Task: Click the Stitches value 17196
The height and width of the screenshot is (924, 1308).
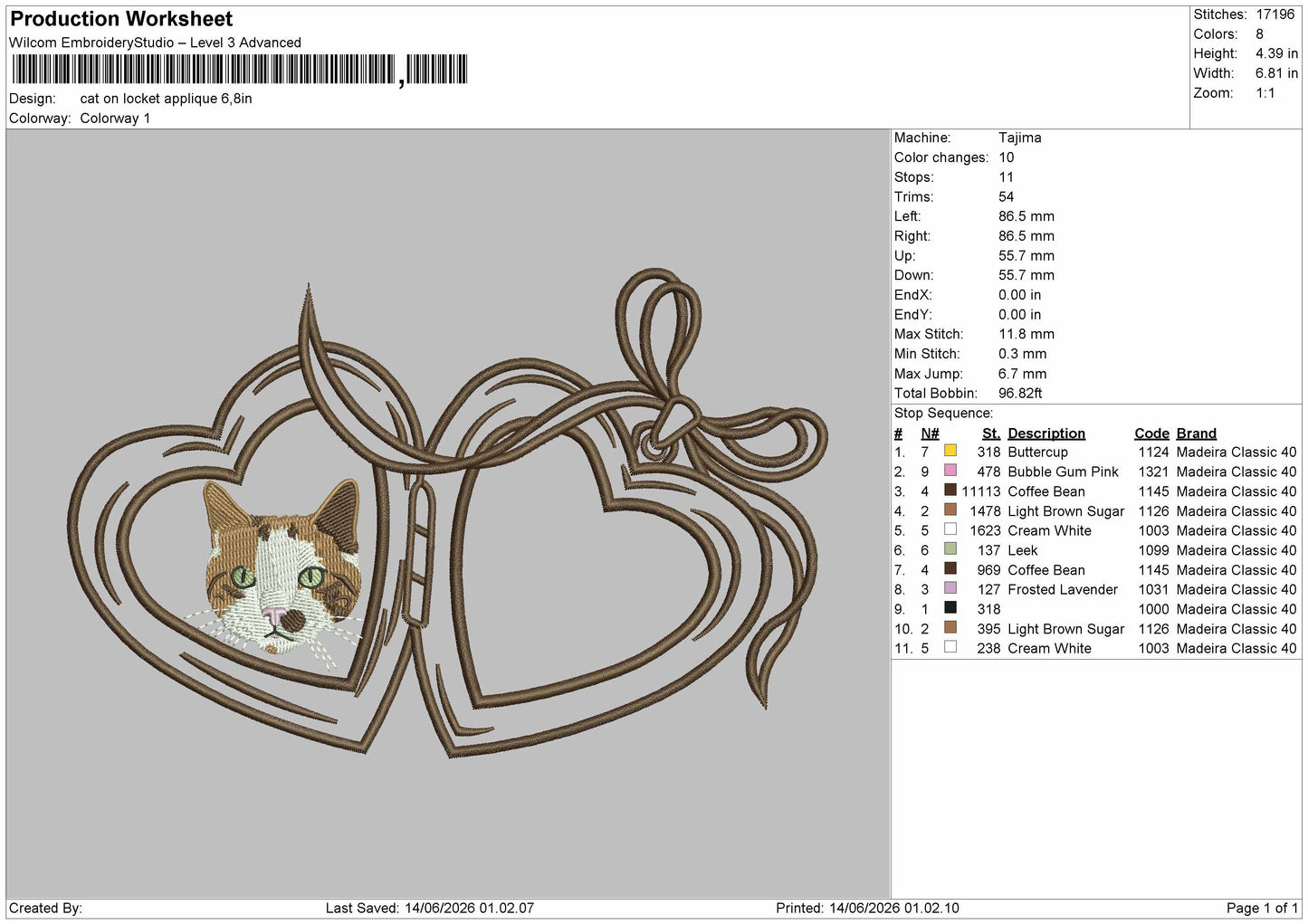Action: (1275, 14)
